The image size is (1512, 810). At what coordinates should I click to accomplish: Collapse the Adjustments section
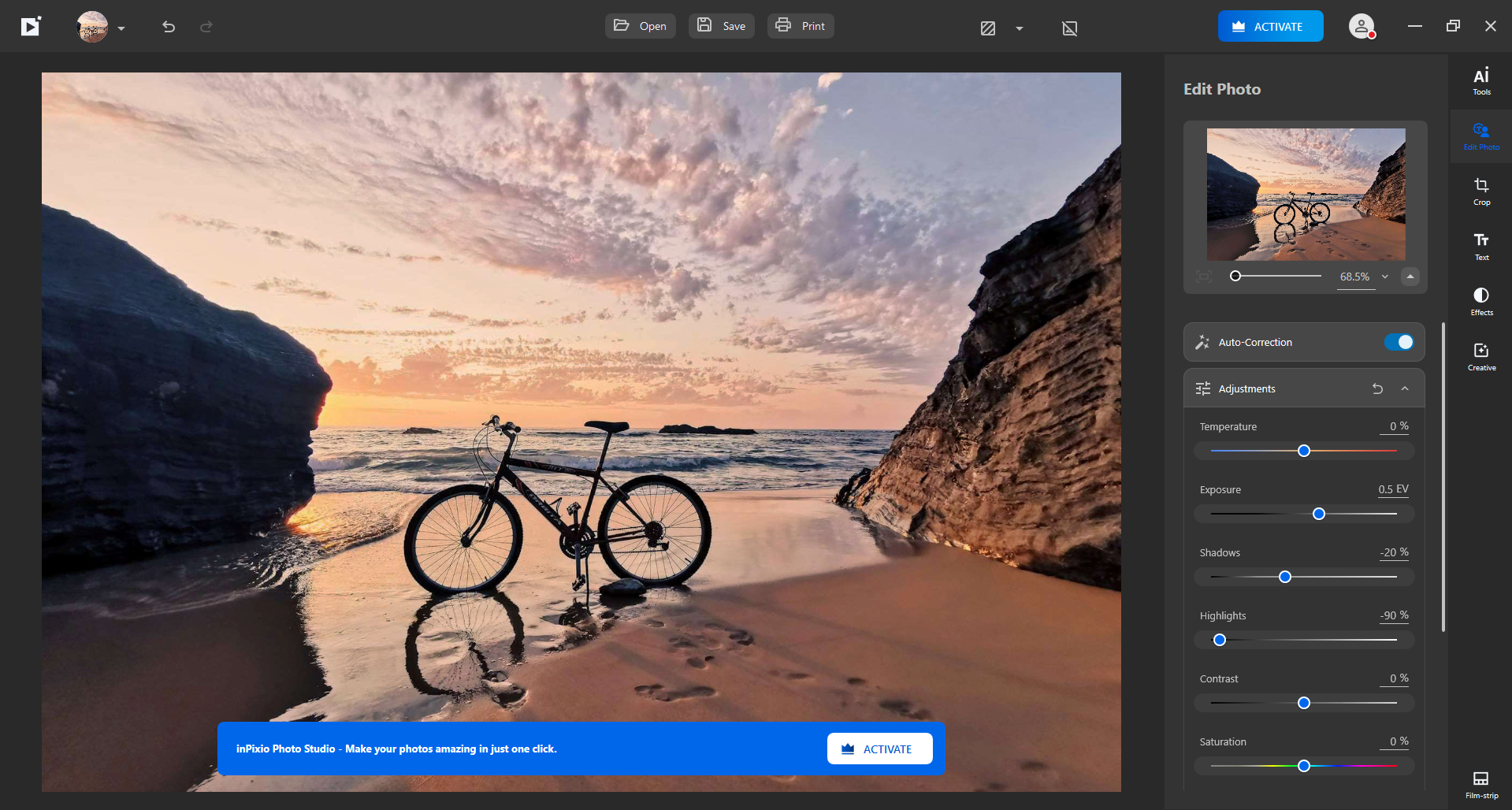[1406, 388]
